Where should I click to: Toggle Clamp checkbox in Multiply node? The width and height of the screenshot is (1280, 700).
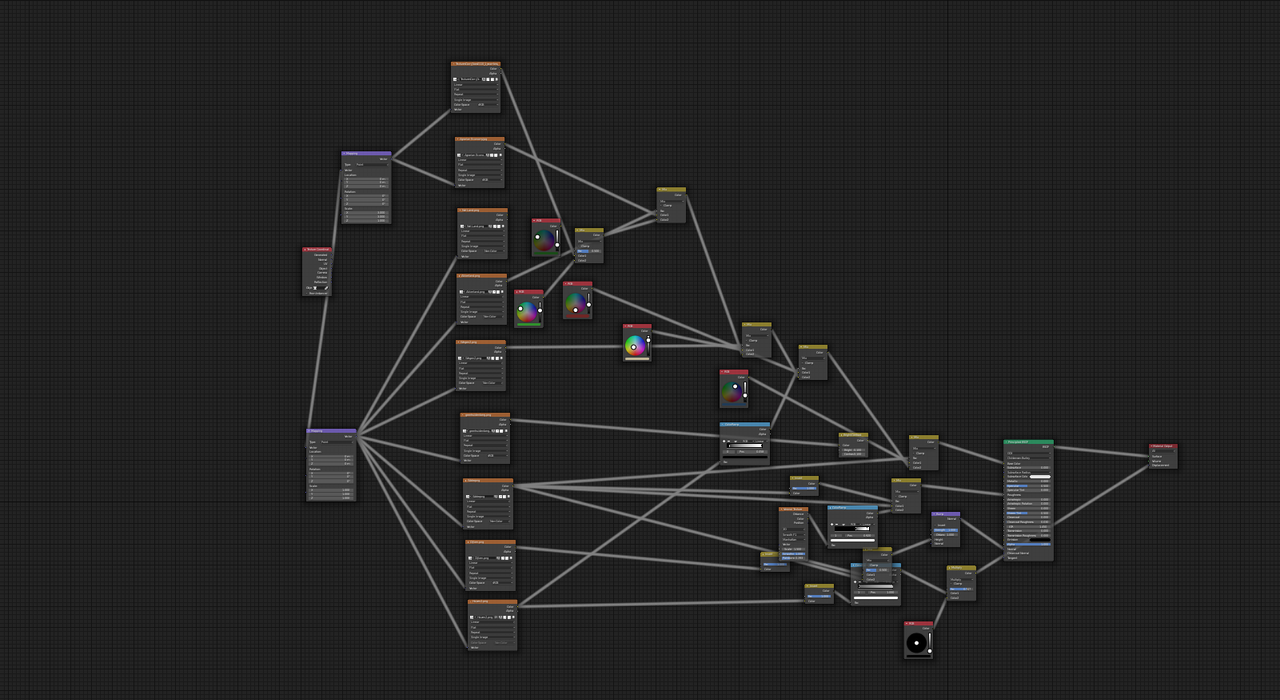[x=952, y=584]
